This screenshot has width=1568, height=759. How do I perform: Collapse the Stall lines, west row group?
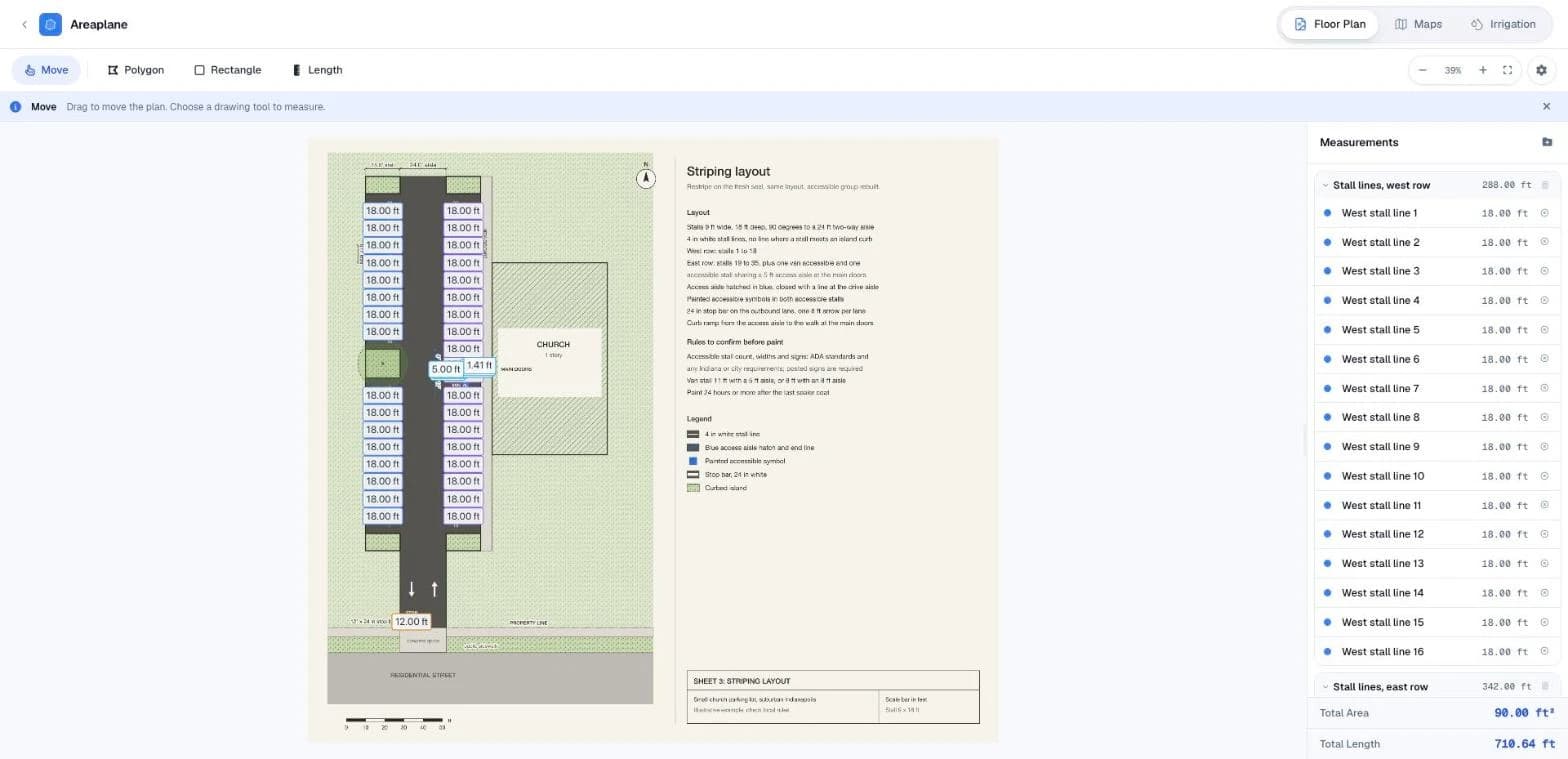[x=1325, y=185]
